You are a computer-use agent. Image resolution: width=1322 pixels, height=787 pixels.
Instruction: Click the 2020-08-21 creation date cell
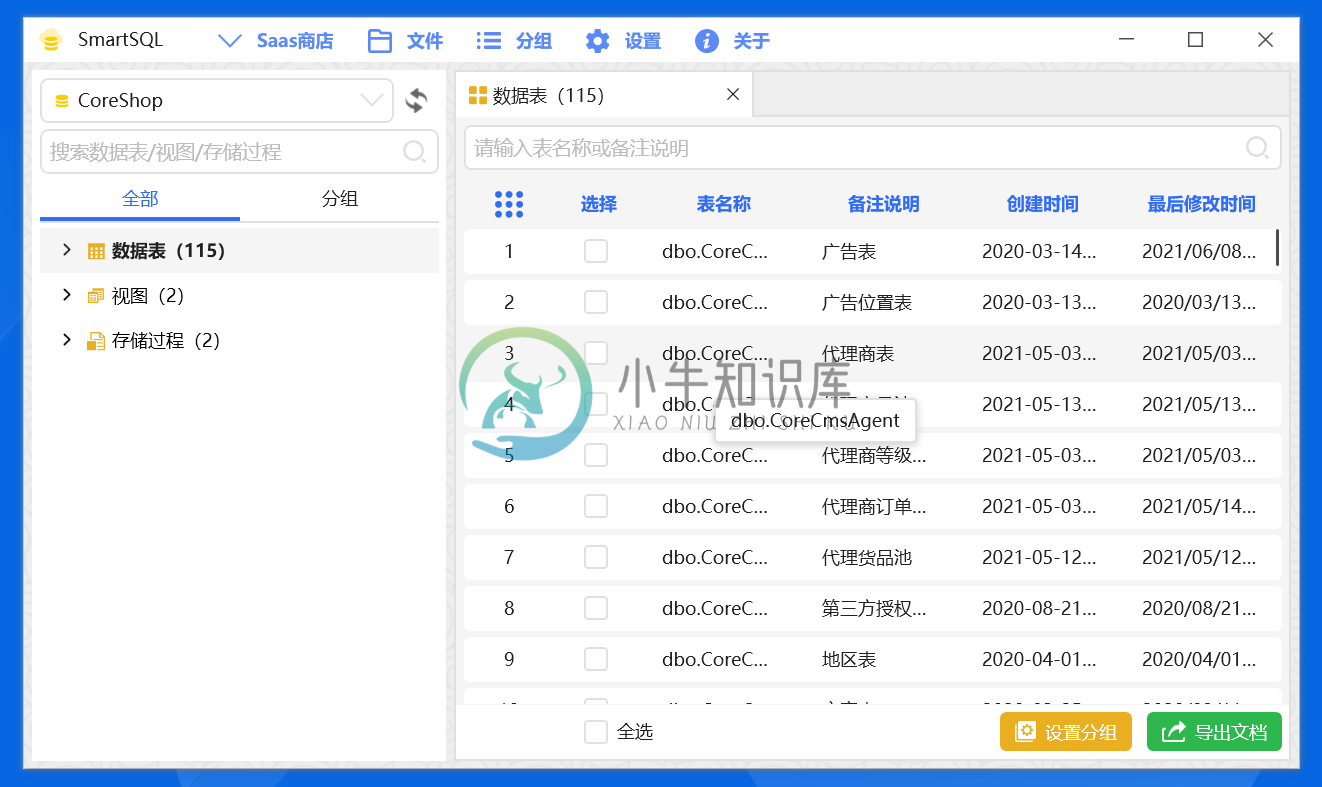click(1039, 609)
